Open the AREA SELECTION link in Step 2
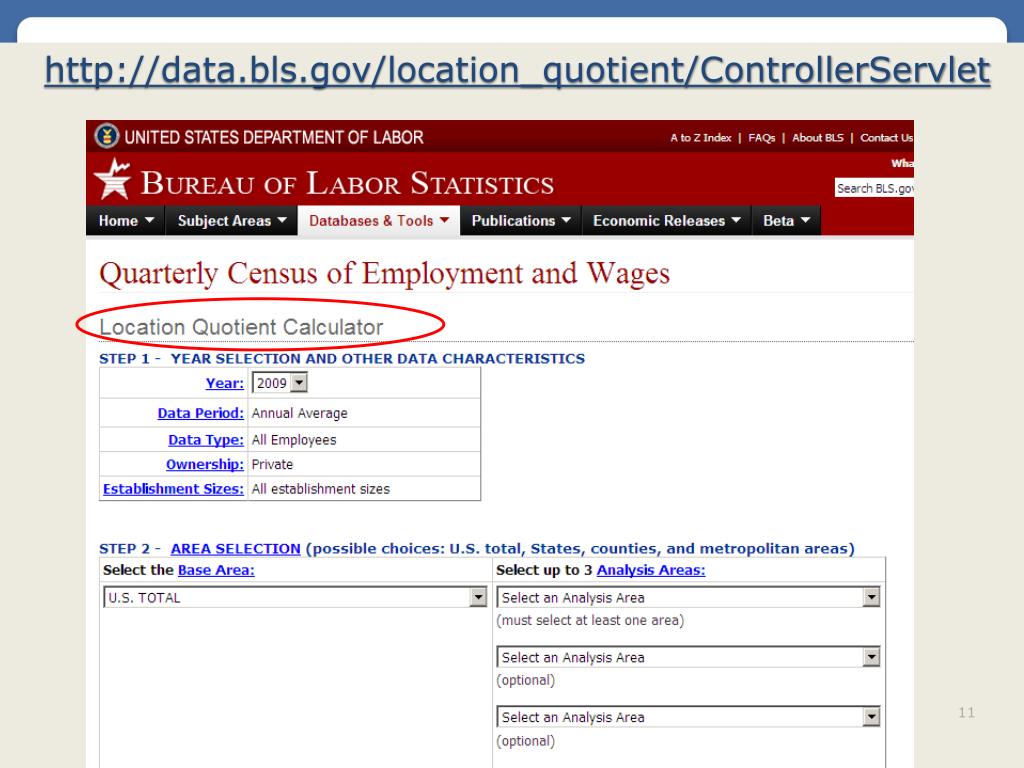 tap(235, 549)
